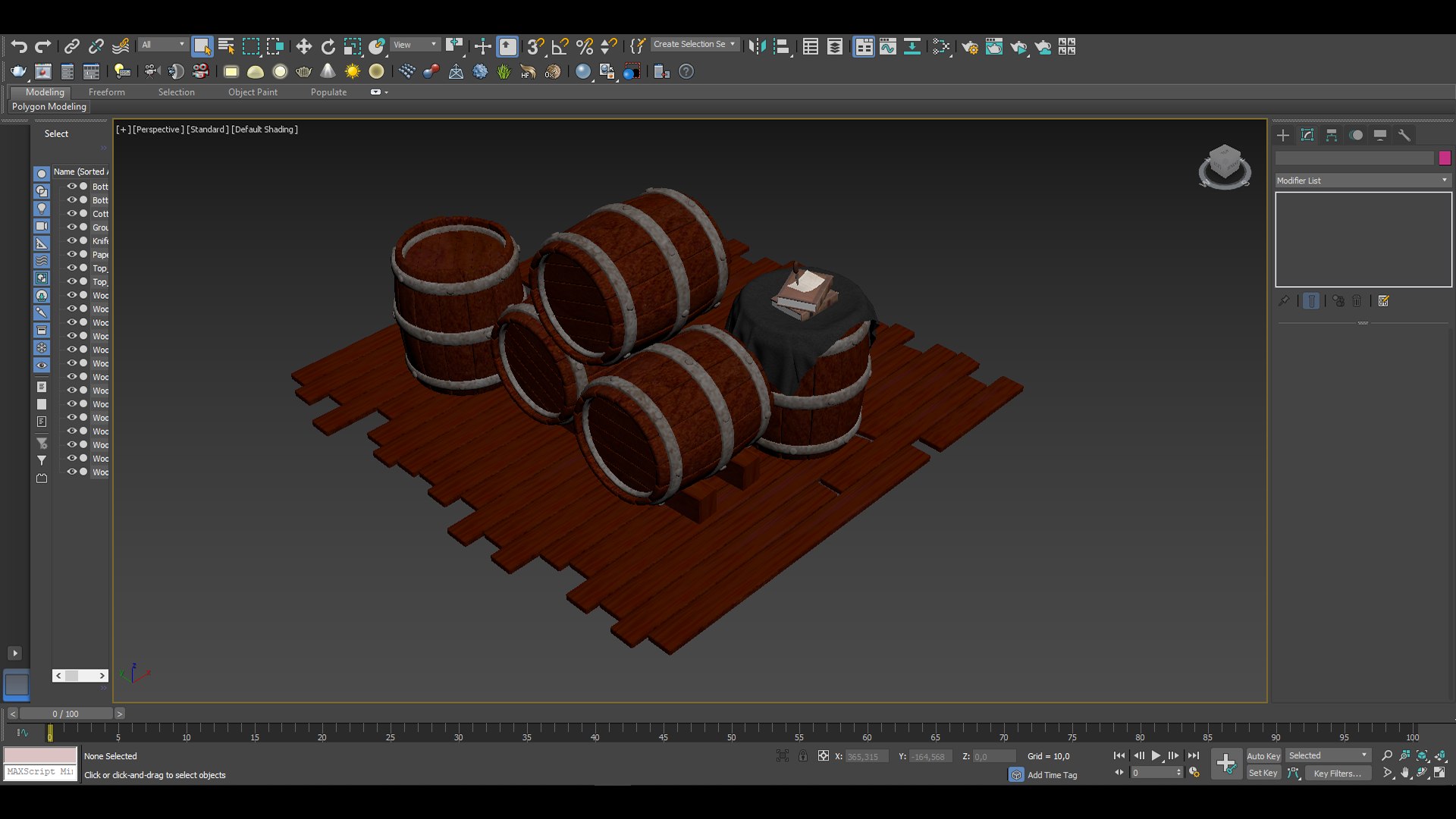Click the teapot primitive icon in second toolbar
This screenshot has height=819, width=1456.
coord(304,71)
